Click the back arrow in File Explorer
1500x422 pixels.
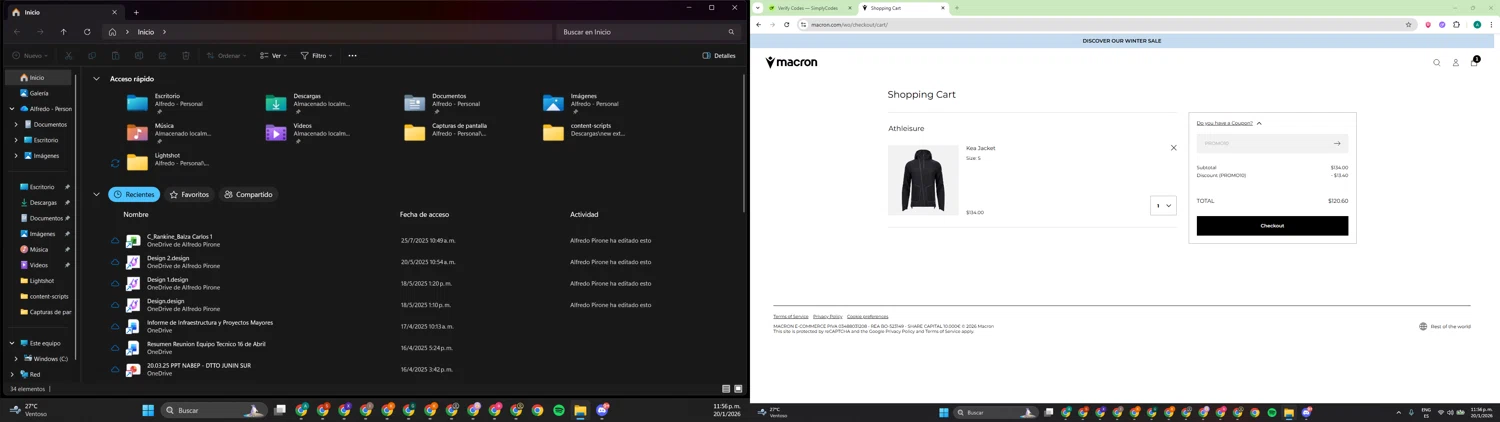(x=17, y=32)
